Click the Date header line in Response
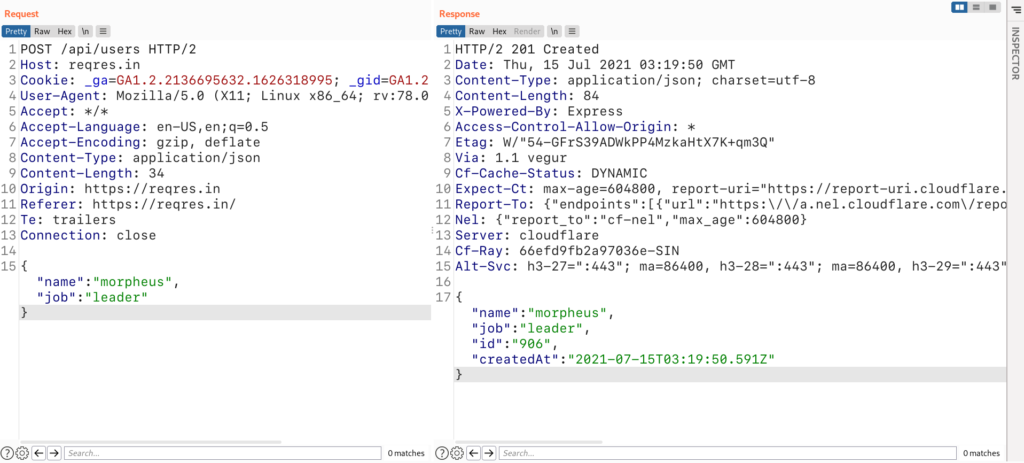 (x=595, y=65)
